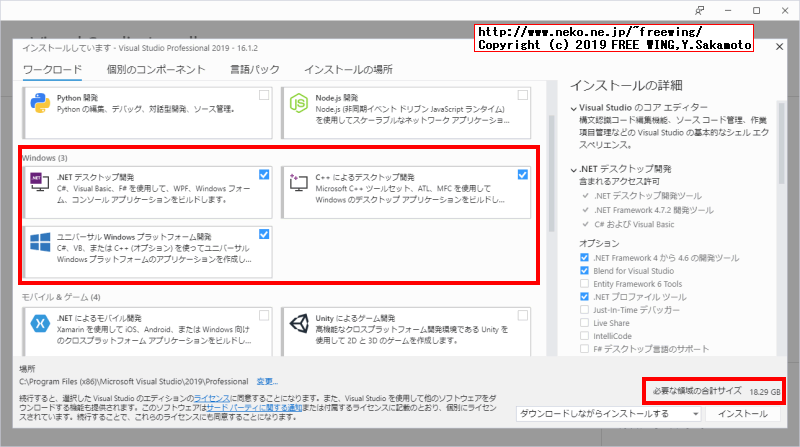Check F# デスクトップ言語のサポート option
This screenshot has width=800, height=447.
coord(584,349)
